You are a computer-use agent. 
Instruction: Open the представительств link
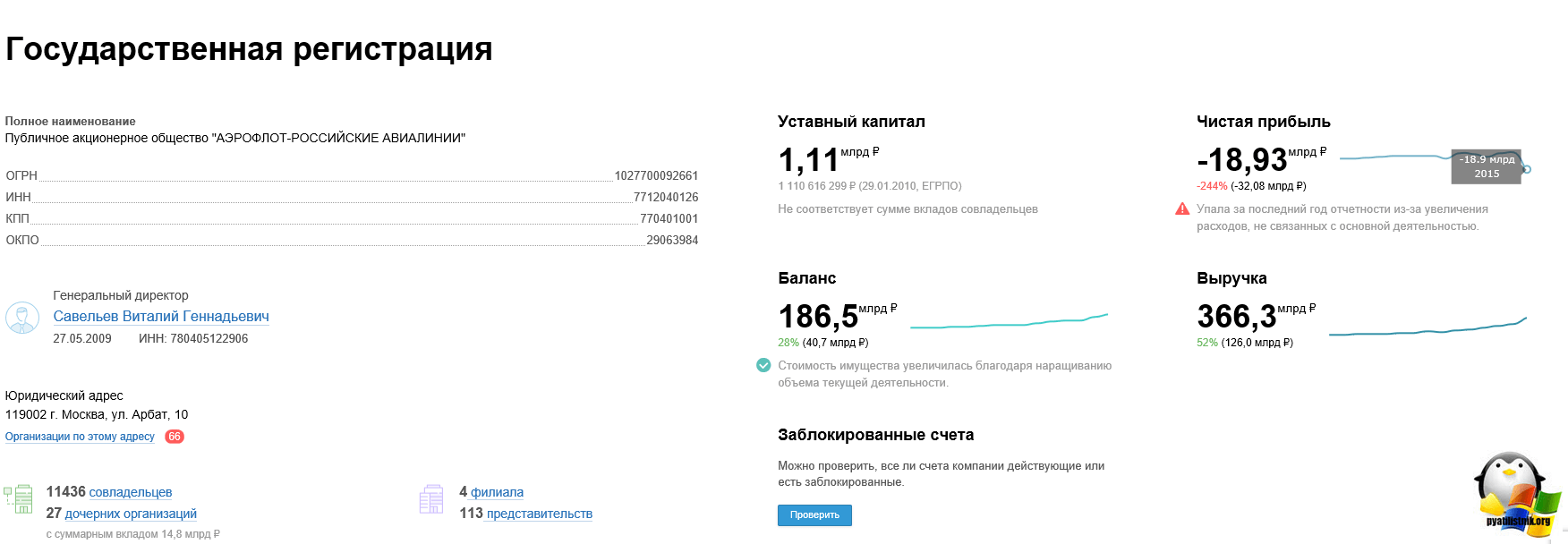pyautogui.click(x=540, y=514)
